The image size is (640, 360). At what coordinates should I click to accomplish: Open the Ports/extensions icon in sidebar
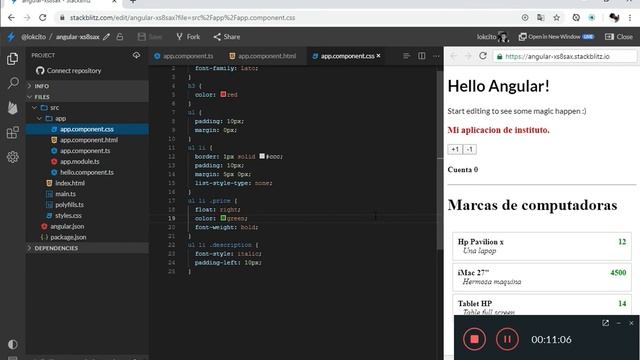tap(13, 133)
